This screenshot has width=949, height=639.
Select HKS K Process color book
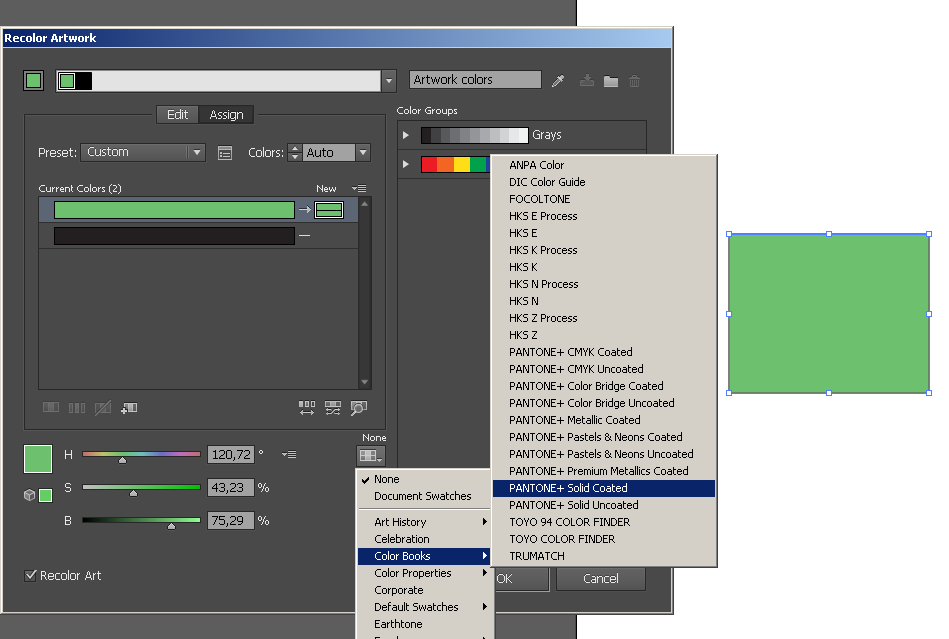[604, 250]
